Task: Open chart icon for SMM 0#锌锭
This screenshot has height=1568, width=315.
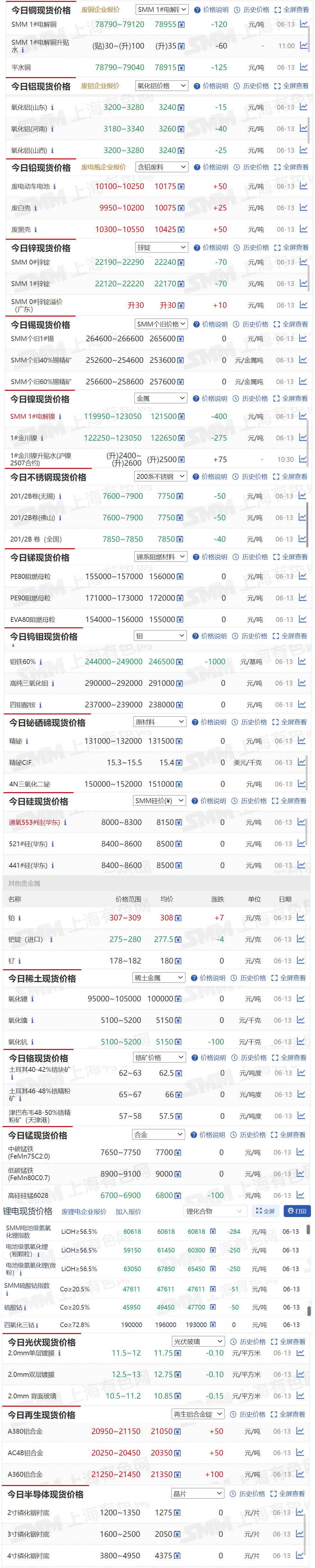Action: pyautogui.click(x=303, y=262)
